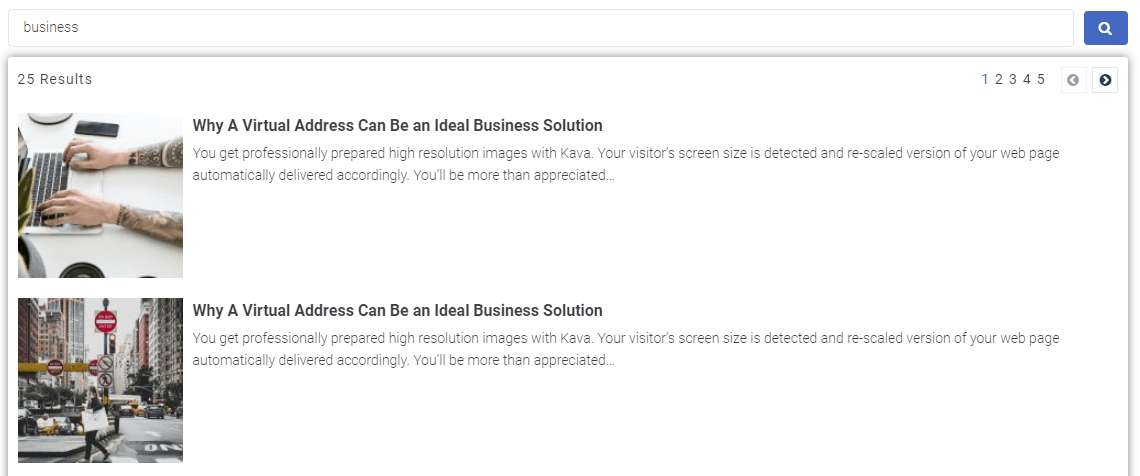Click the red round sign in street thumbnail
The height and width of the screenshot is (476, 1140).
click(x=106, y=320)
